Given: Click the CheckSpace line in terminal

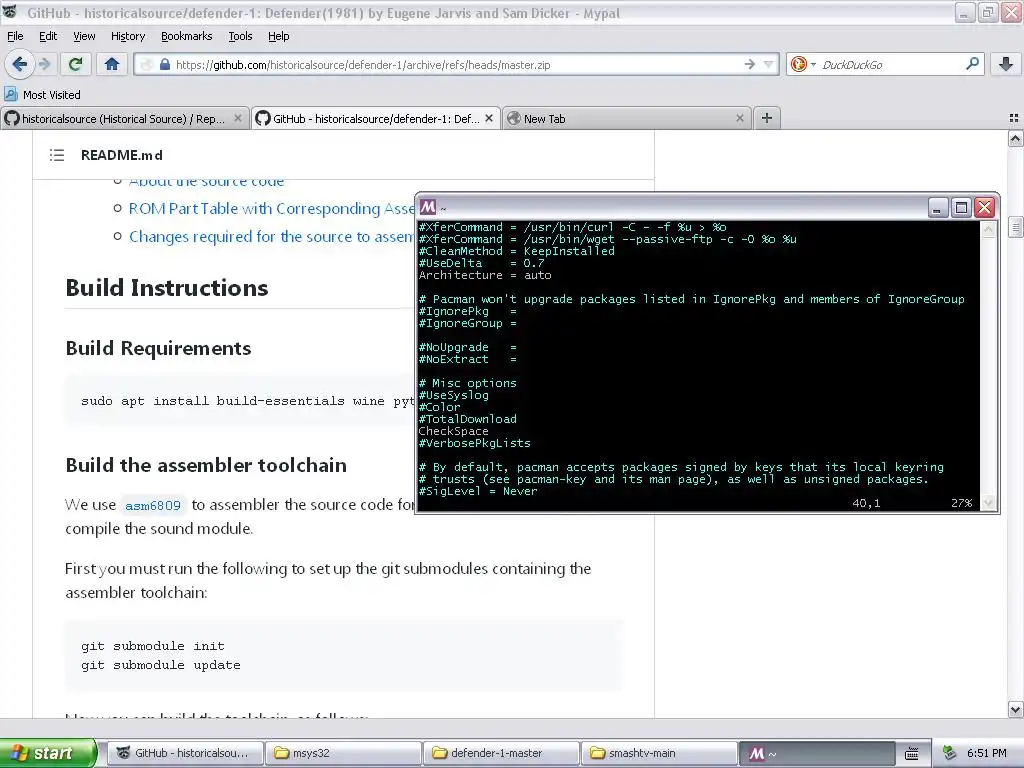Looking at the screenshot, I should coord(453,431).
